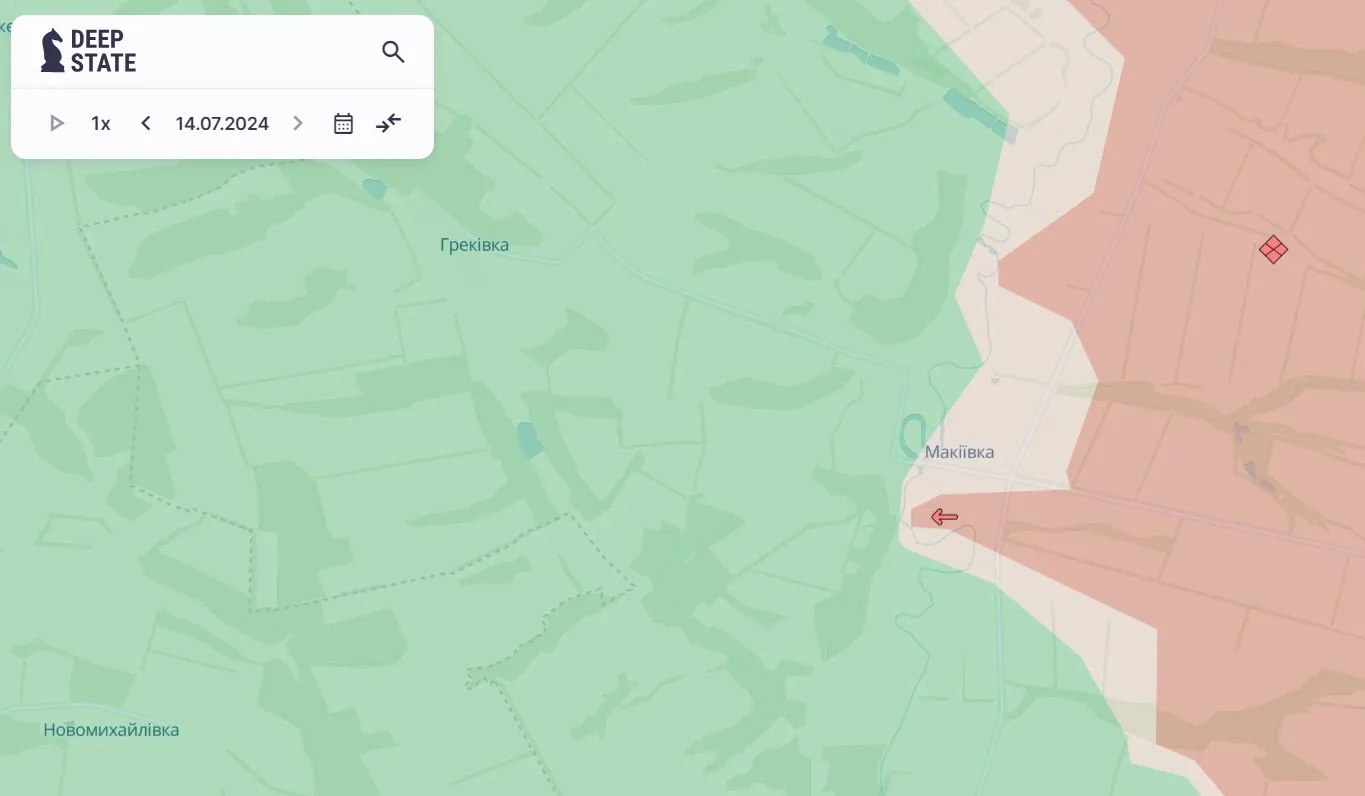
Task: Open the search magnifier
Action: [x=393, y=52]
